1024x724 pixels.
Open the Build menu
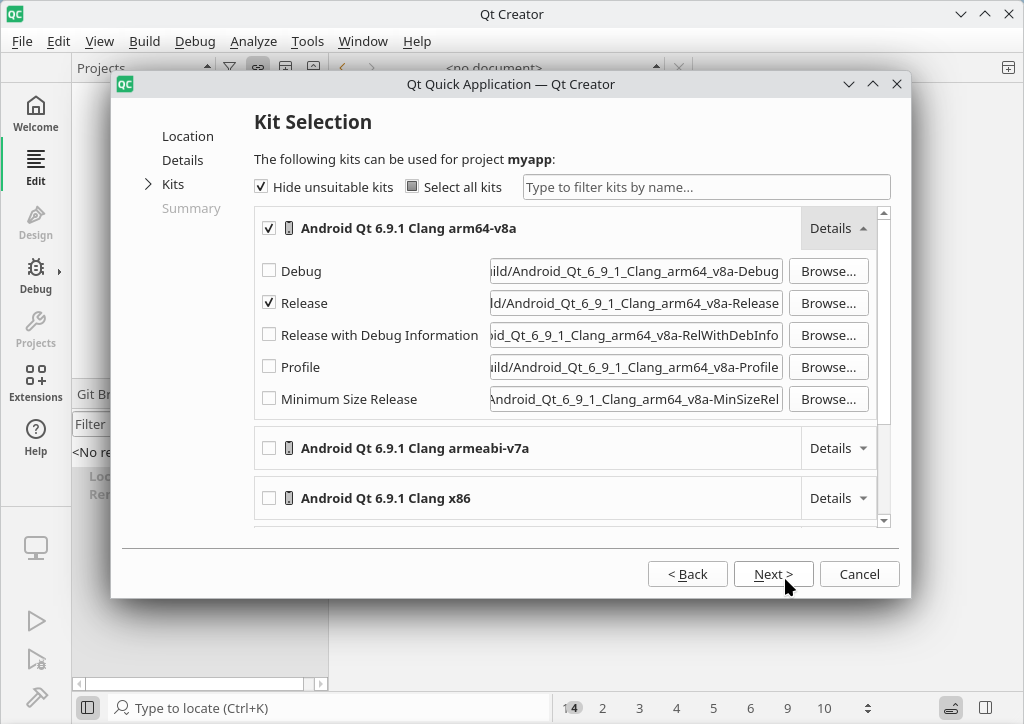(x=144, y=41)
